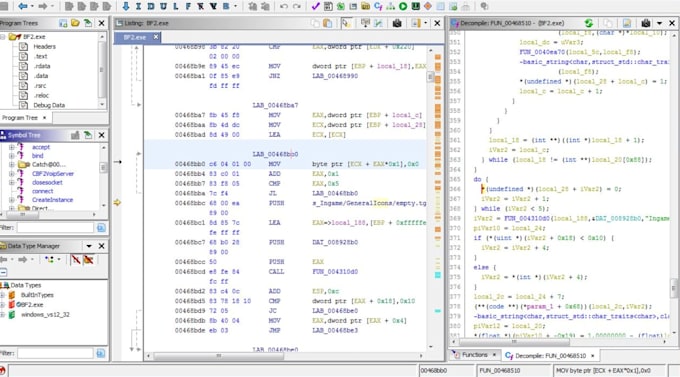Select 'Headers' item in Program Trees
The width and height of the screenshot is (680, 377).
coord(44,46)
